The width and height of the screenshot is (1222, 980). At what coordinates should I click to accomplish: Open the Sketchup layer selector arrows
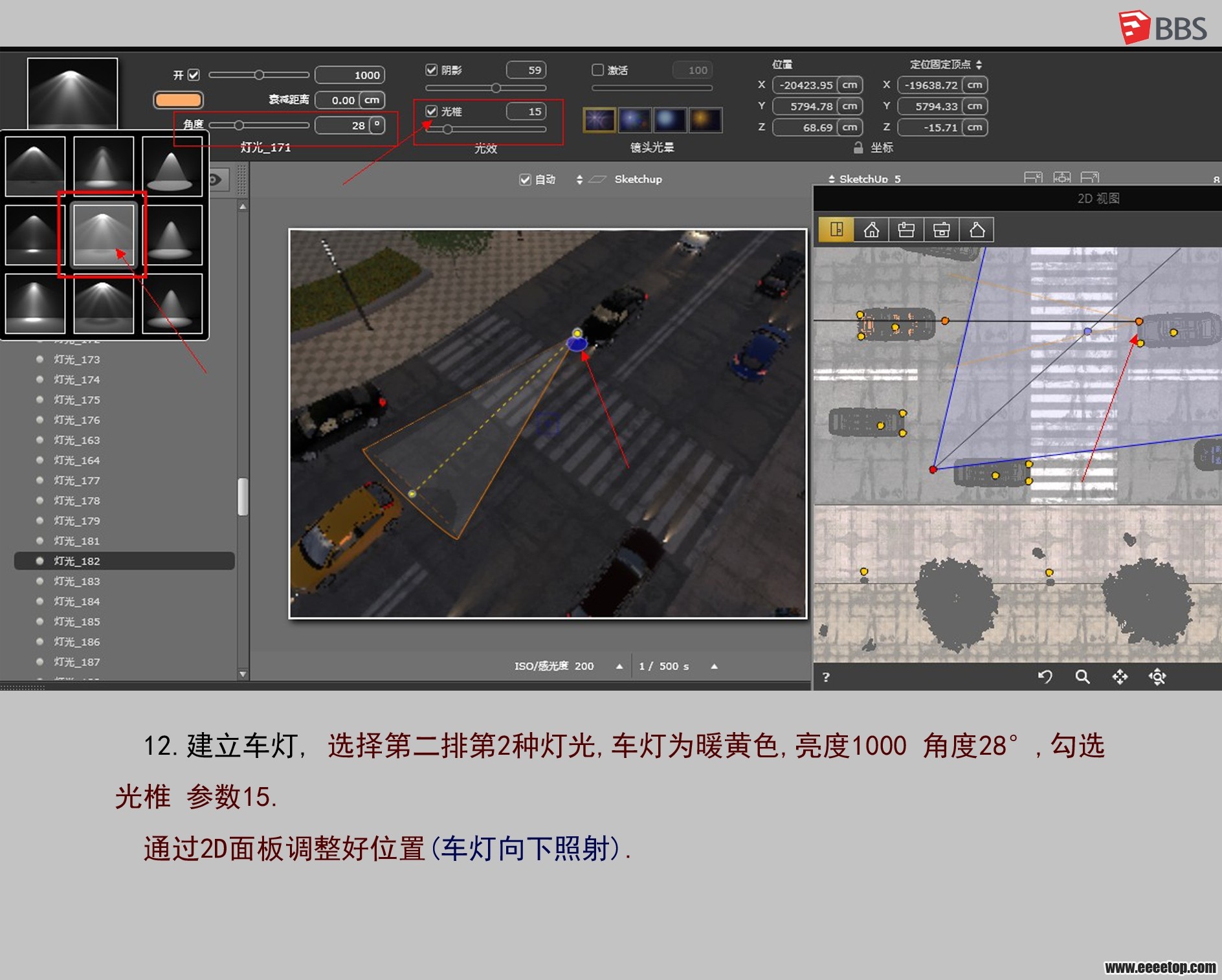point(579,179)
